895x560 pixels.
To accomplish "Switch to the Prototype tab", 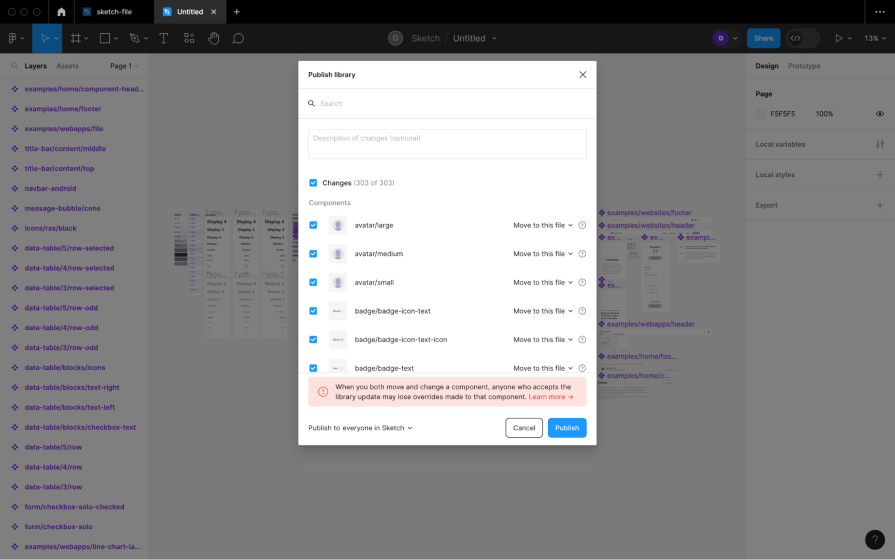I will click(x=804, y=66).
